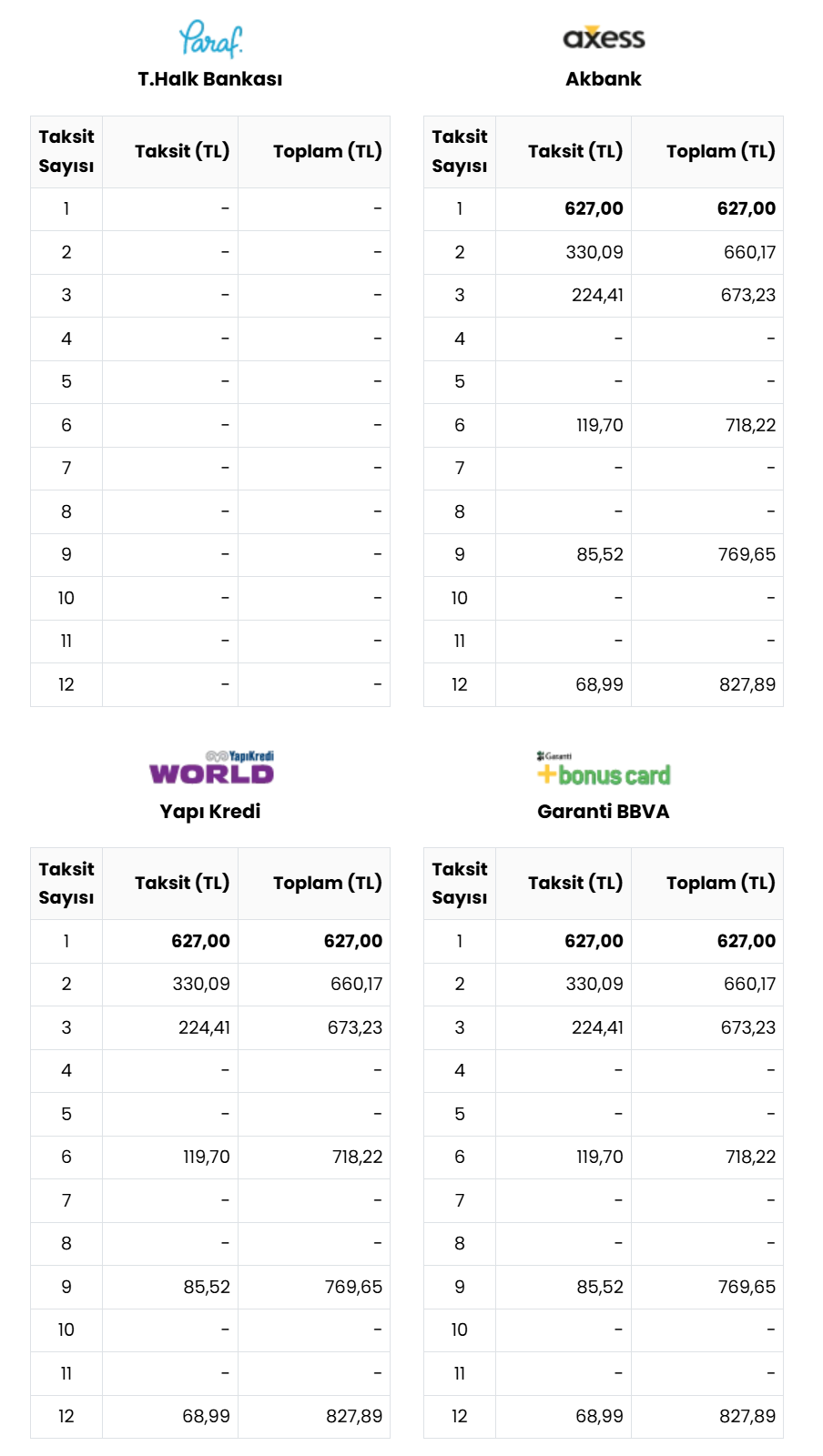Click Yapı Kredi 12-installment amount 68,99

(x=207, y=1416)
